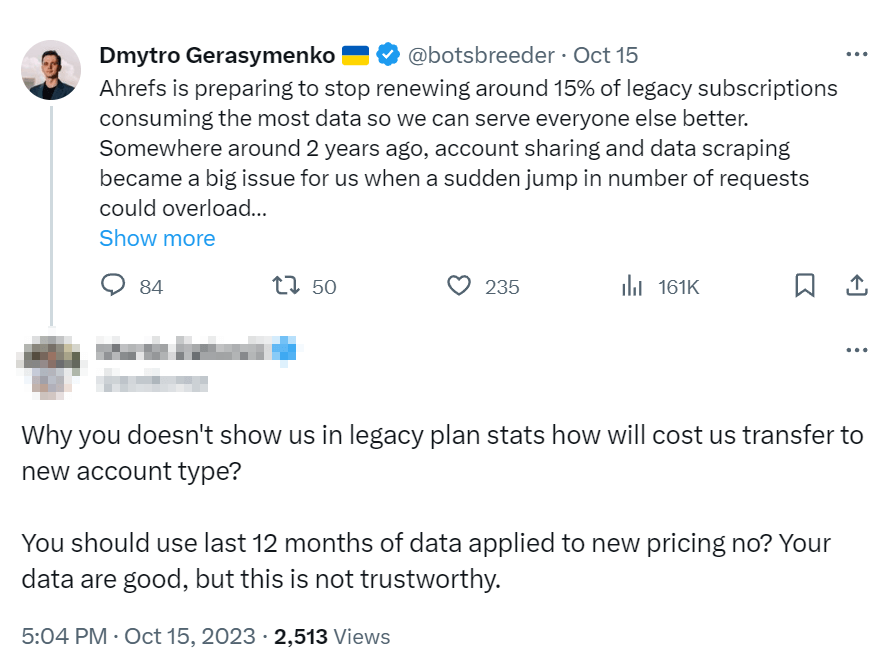Expand the post with Show more

pos(157,238)
